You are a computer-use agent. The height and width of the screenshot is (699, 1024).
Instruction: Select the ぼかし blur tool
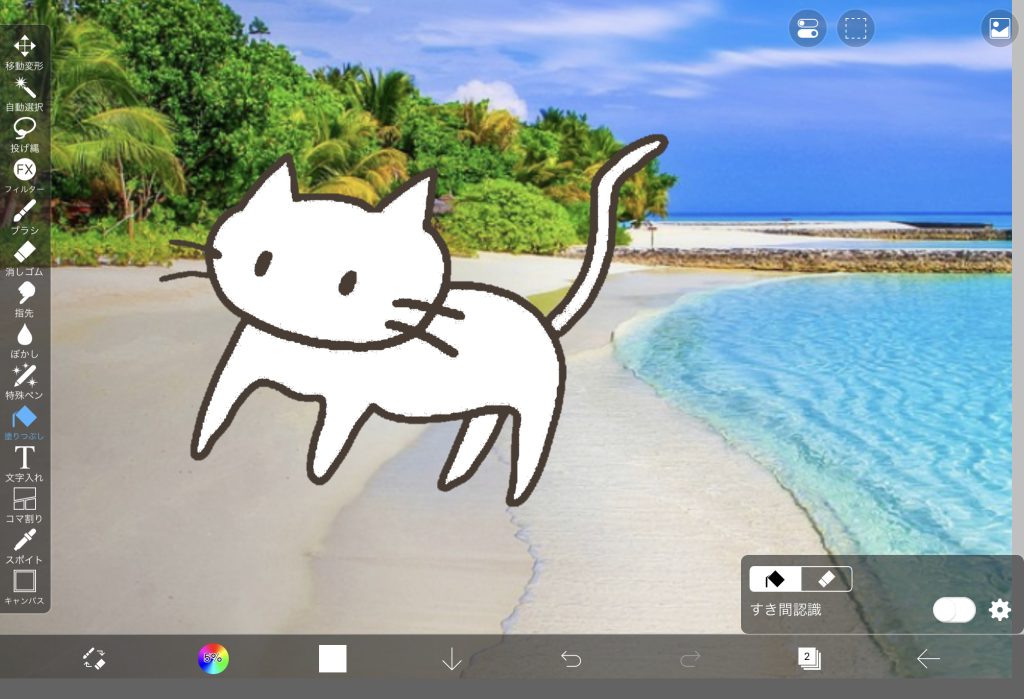[x=24, y=335]
